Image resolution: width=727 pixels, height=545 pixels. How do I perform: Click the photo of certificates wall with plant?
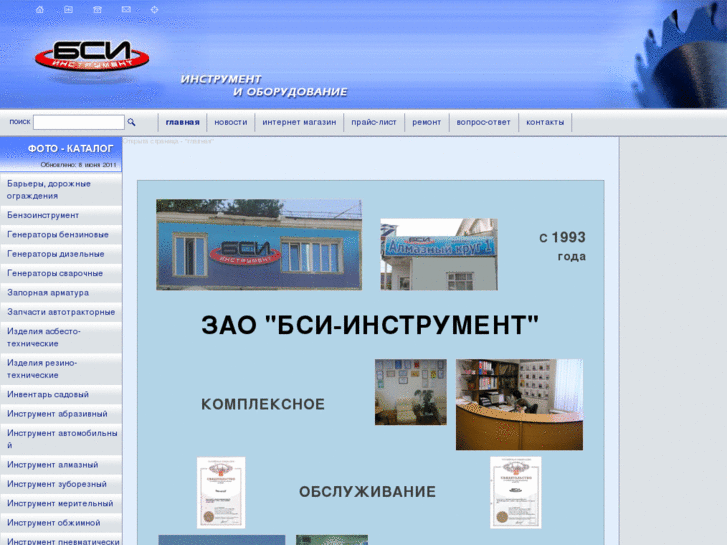[x=411, y=392]
